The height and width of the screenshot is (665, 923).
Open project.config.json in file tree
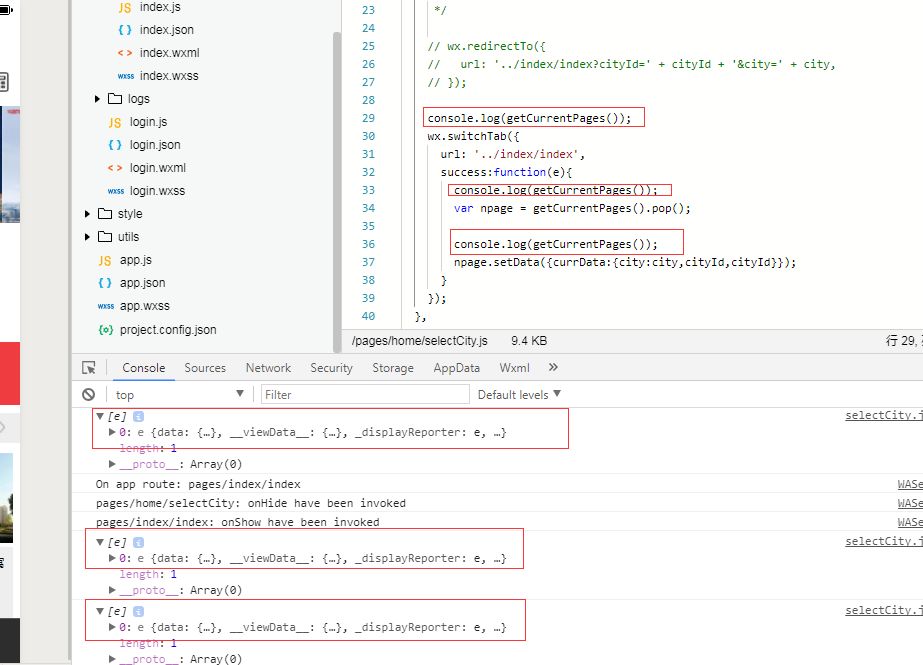168,330
